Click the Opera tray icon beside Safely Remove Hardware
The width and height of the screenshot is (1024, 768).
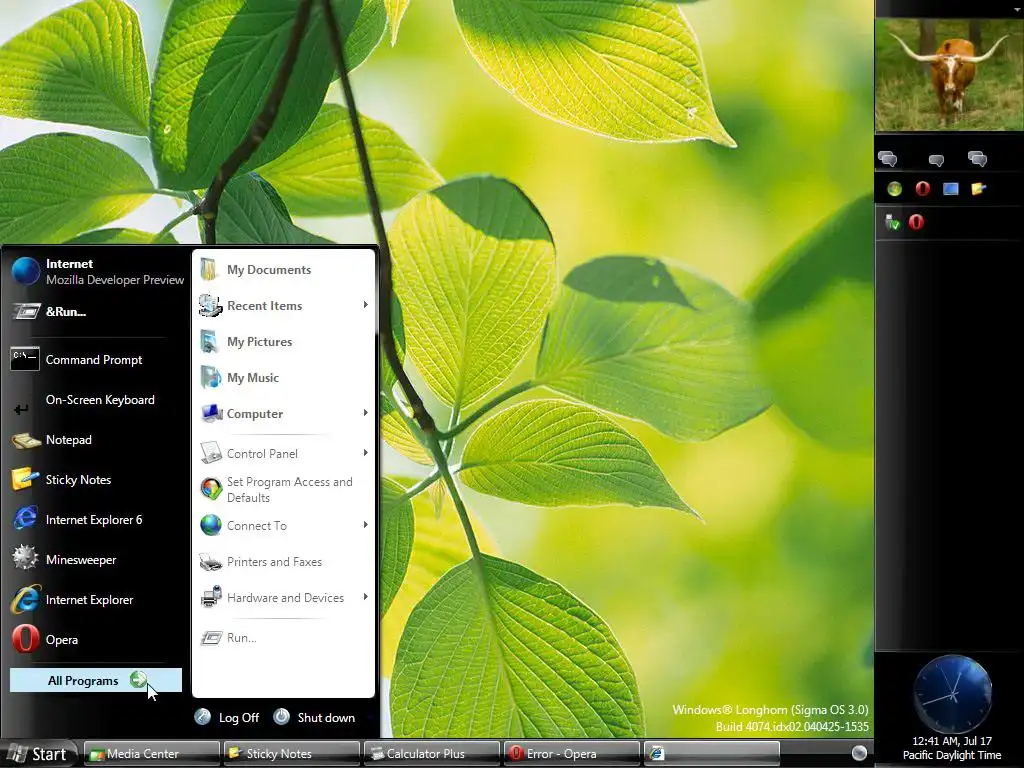click(x=916, y=222)
